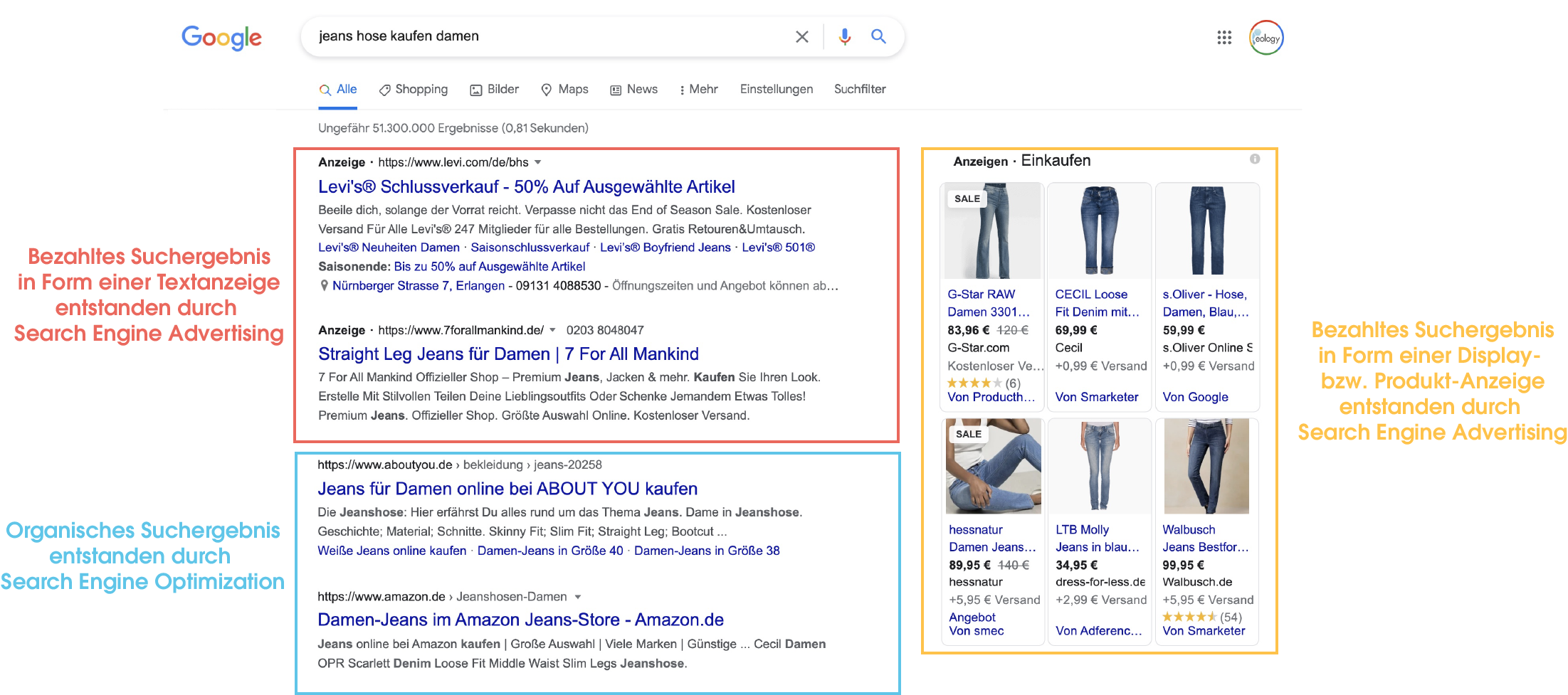The image size is (1568, 695).
Task: Click Angebot under hessnatur product
Action: pyautogui.click(x=972, y=617)
